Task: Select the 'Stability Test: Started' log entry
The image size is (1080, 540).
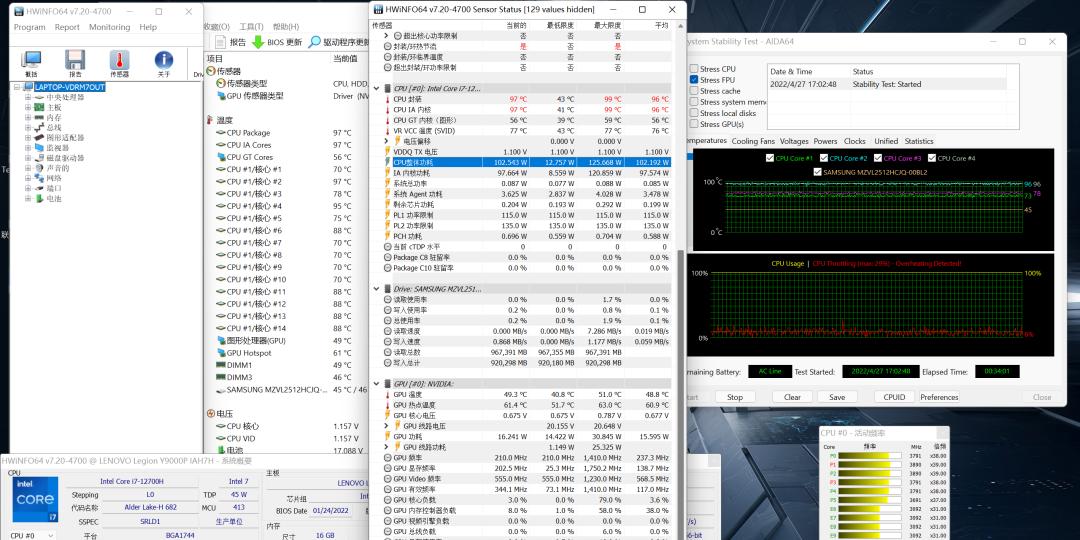Action: [886, 84]
